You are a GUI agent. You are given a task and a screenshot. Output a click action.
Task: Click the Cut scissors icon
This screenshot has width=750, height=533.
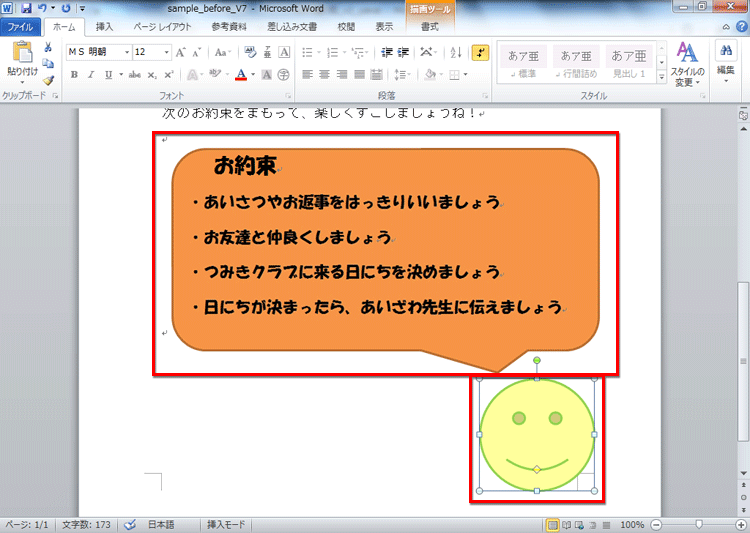(x=48, y=47)
